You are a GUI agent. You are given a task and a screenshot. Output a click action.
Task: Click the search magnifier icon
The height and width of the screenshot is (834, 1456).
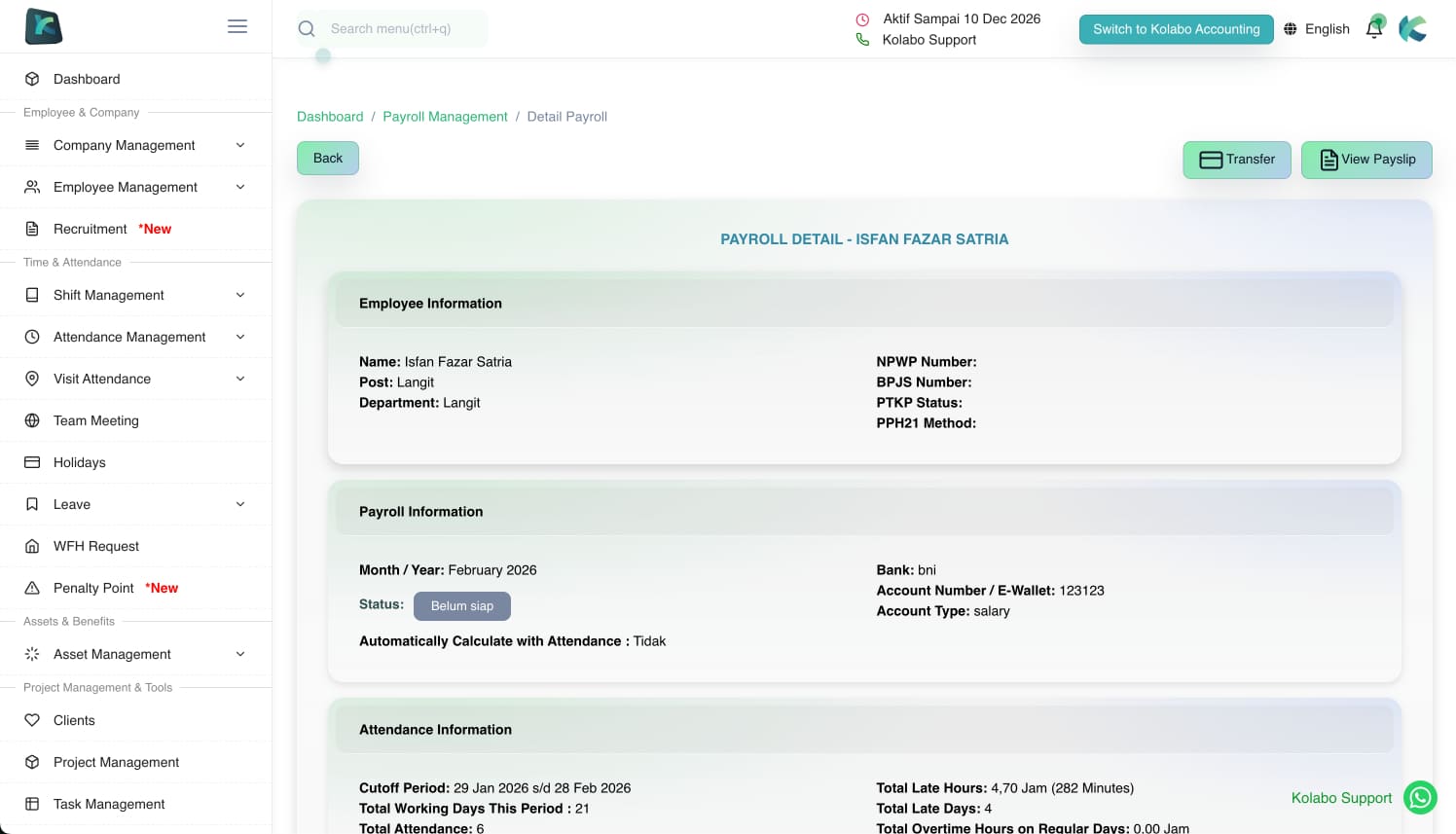pos(307,29)
